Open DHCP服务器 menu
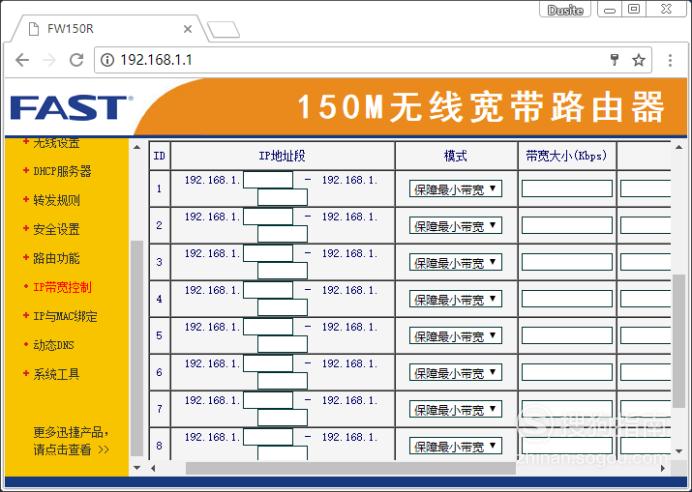This screenshot has height=492, width=692. click(x=62, y=171)
